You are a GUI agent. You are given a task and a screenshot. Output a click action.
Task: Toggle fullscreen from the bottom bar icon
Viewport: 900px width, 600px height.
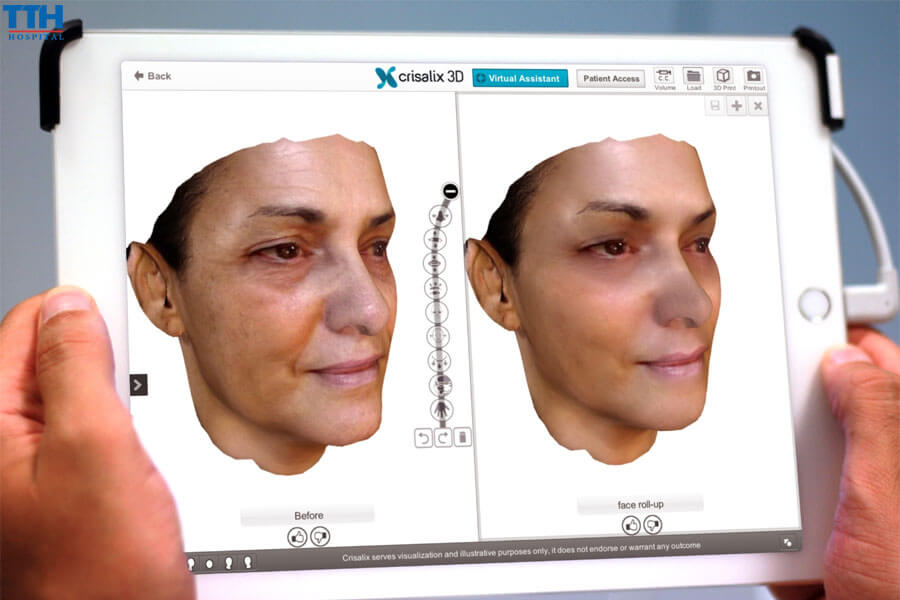[x=788, y=543]
